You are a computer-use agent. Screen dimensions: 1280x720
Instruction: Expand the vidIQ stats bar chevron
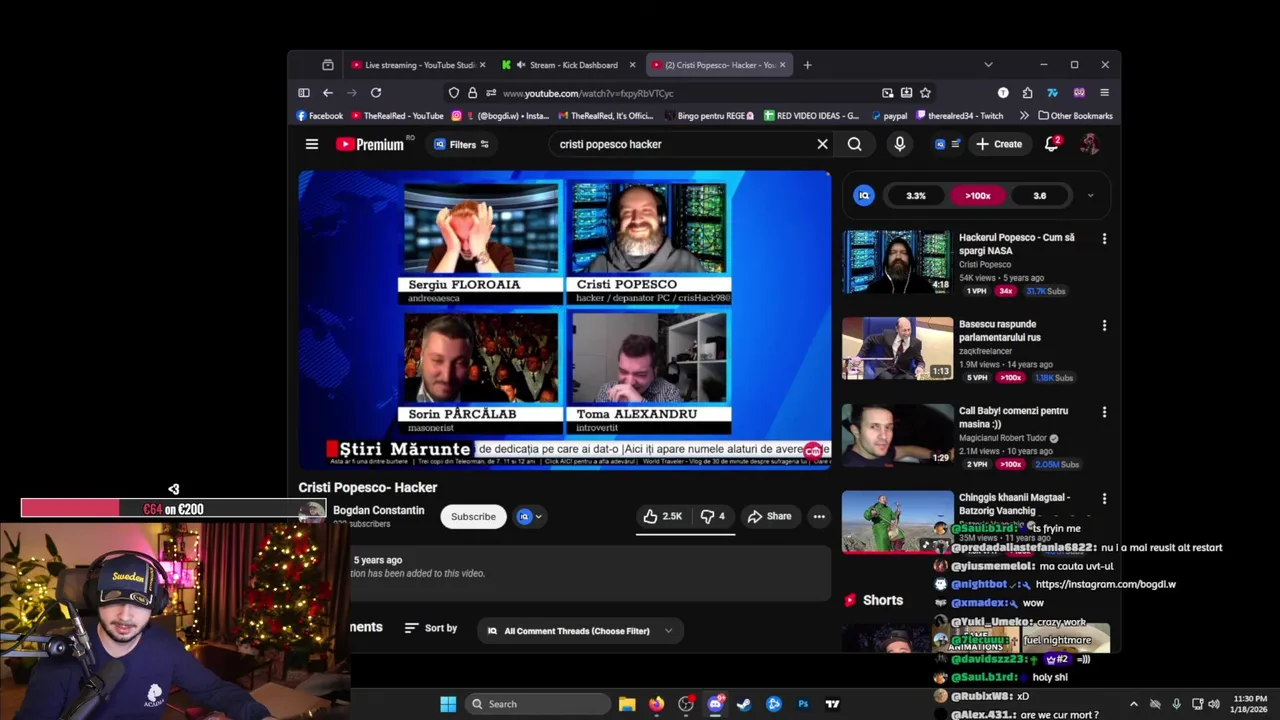1090,196
